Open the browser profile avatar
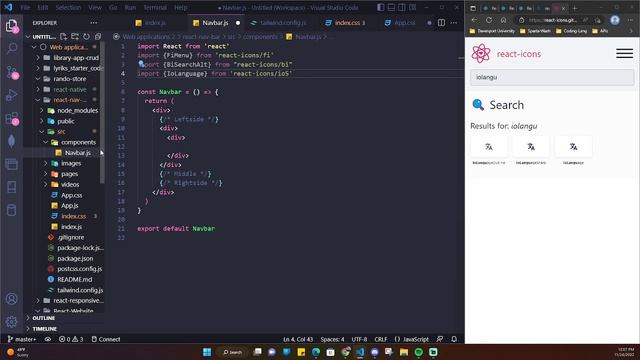Viewport: 640px width, 360px height. [x=615, y=20]
